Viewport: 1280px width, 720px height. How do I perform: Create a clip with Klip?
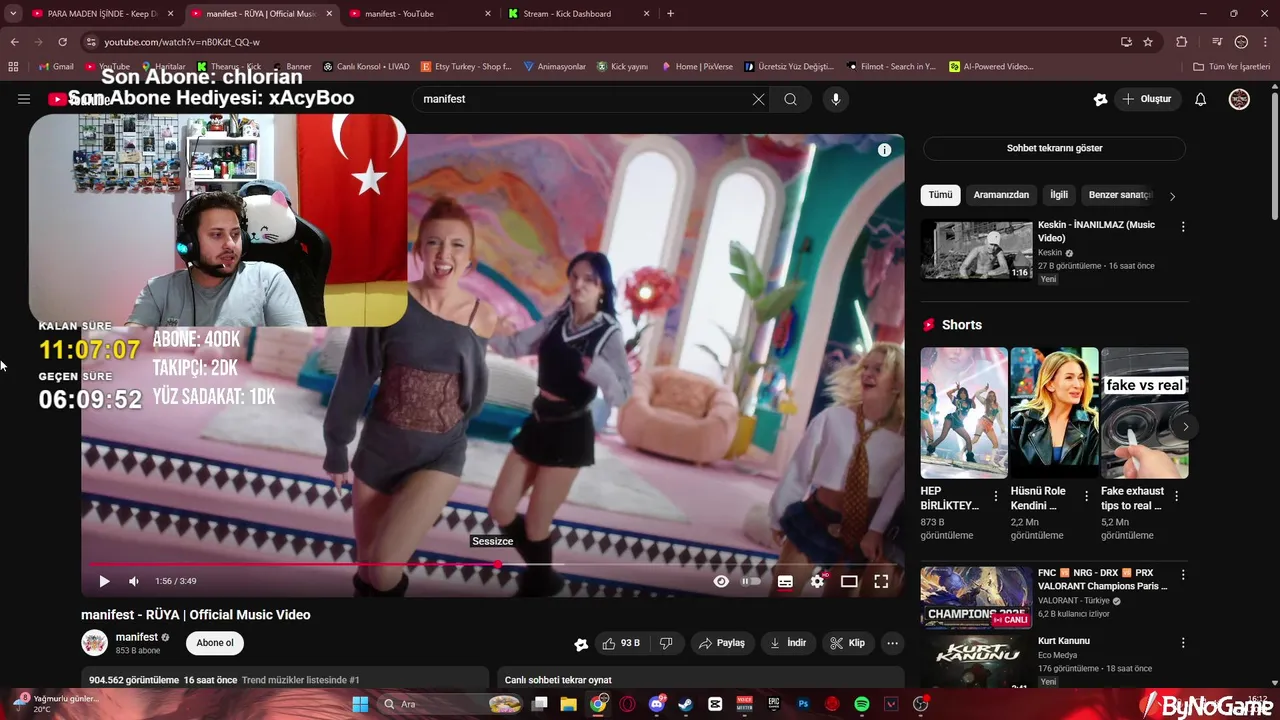click(x=848, y=643)
